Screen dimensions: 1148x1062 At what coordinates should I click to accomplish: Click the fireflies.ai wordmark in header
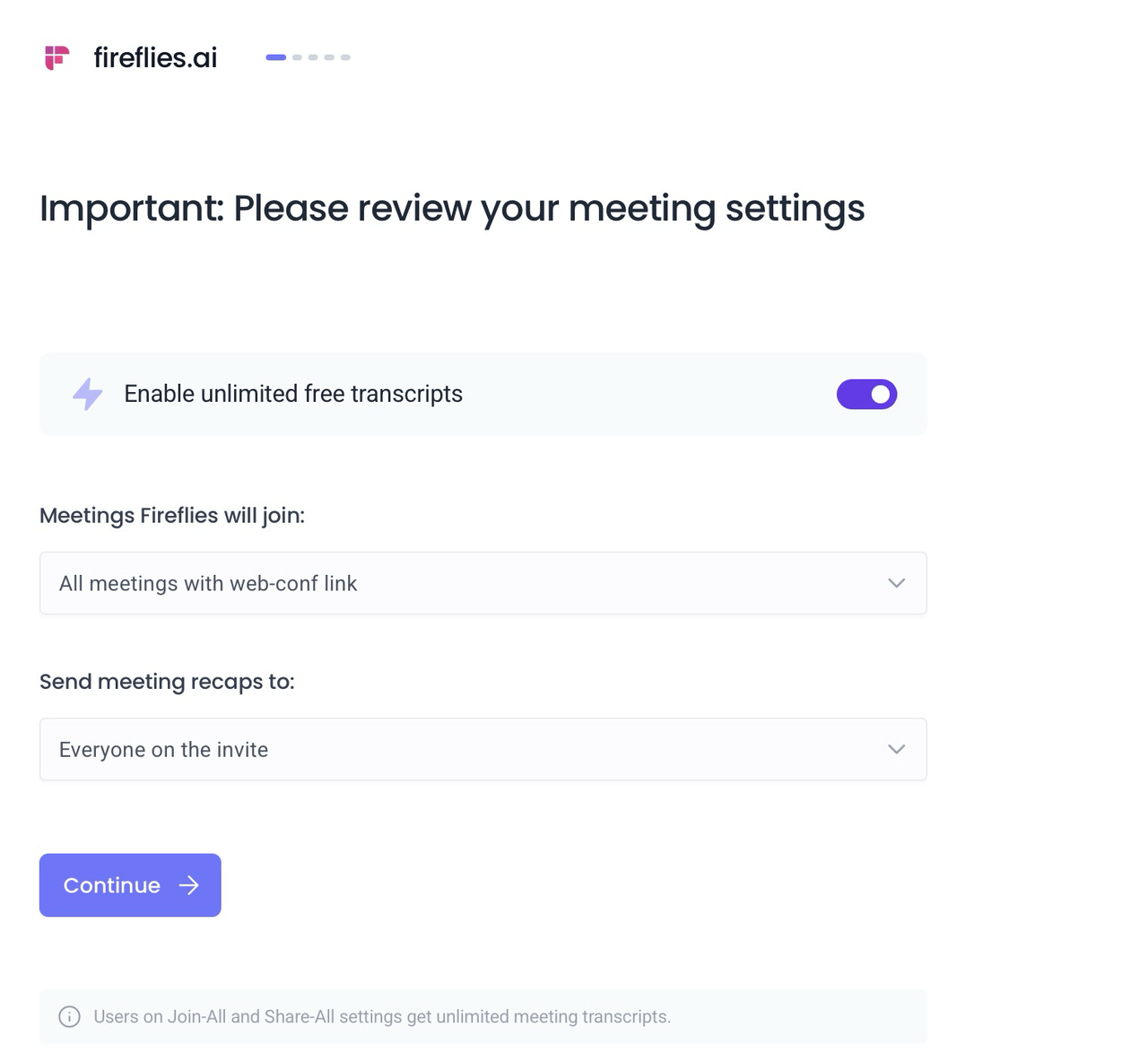click(x=154, y=57)
